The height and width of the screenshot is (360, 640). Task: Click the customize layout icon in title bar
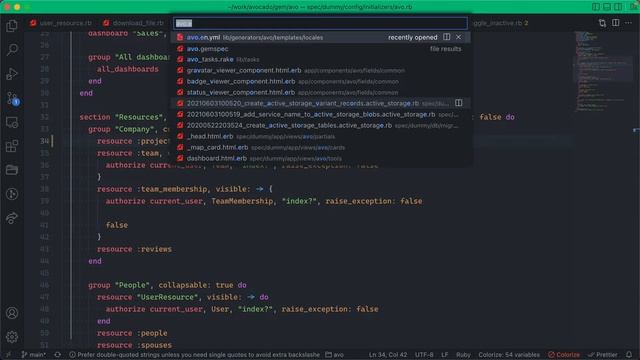pyautogui.click(x=633, y=7)
